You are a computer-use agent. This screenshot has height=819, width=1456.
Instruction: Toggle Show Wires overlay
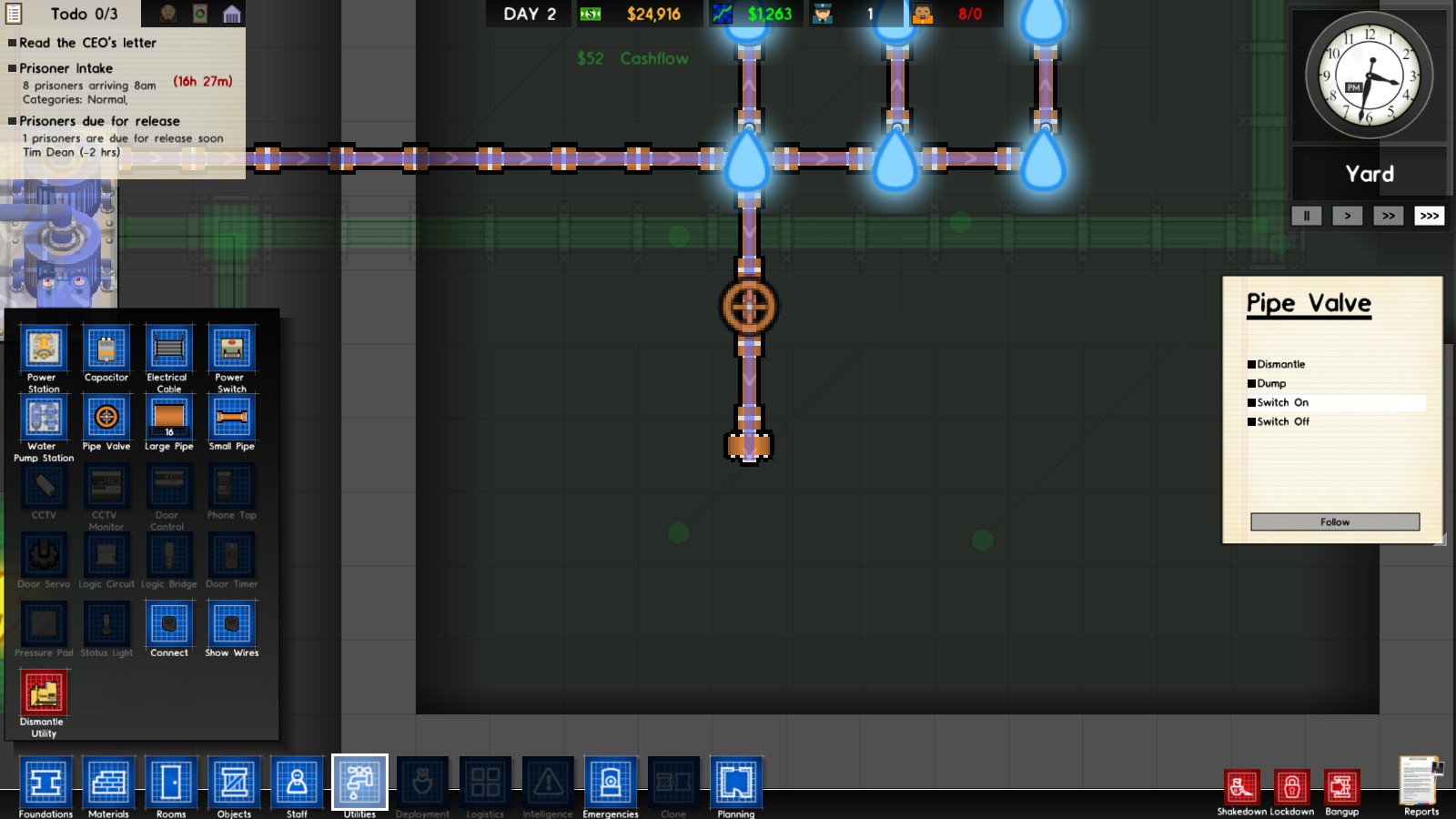231,624
